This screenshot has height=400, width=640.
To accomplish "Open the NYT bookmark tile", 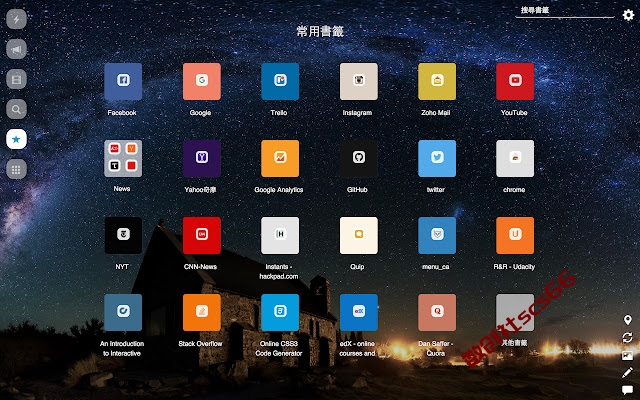I will pyautogui.click(x=123, y=236).
